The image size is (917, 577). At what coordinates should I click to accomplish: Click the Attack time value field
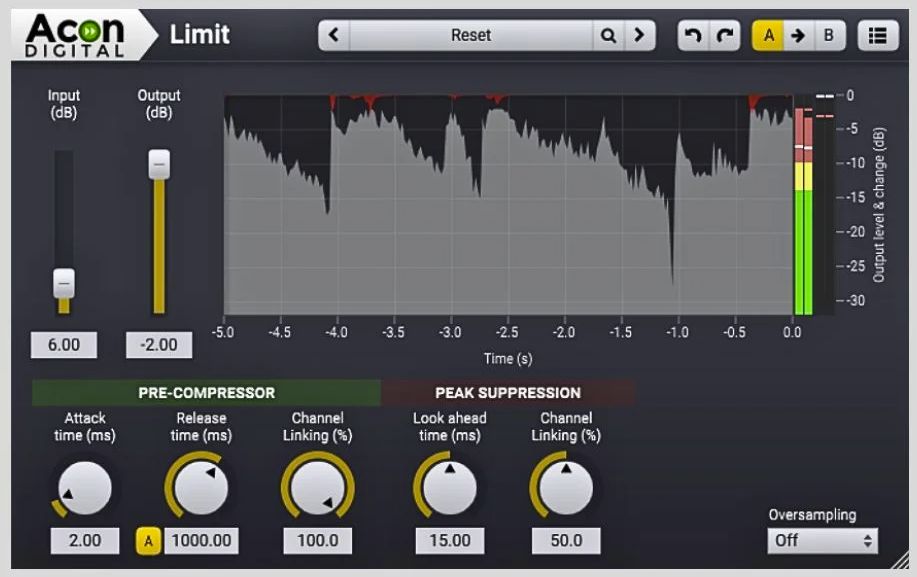coord(85,541)
